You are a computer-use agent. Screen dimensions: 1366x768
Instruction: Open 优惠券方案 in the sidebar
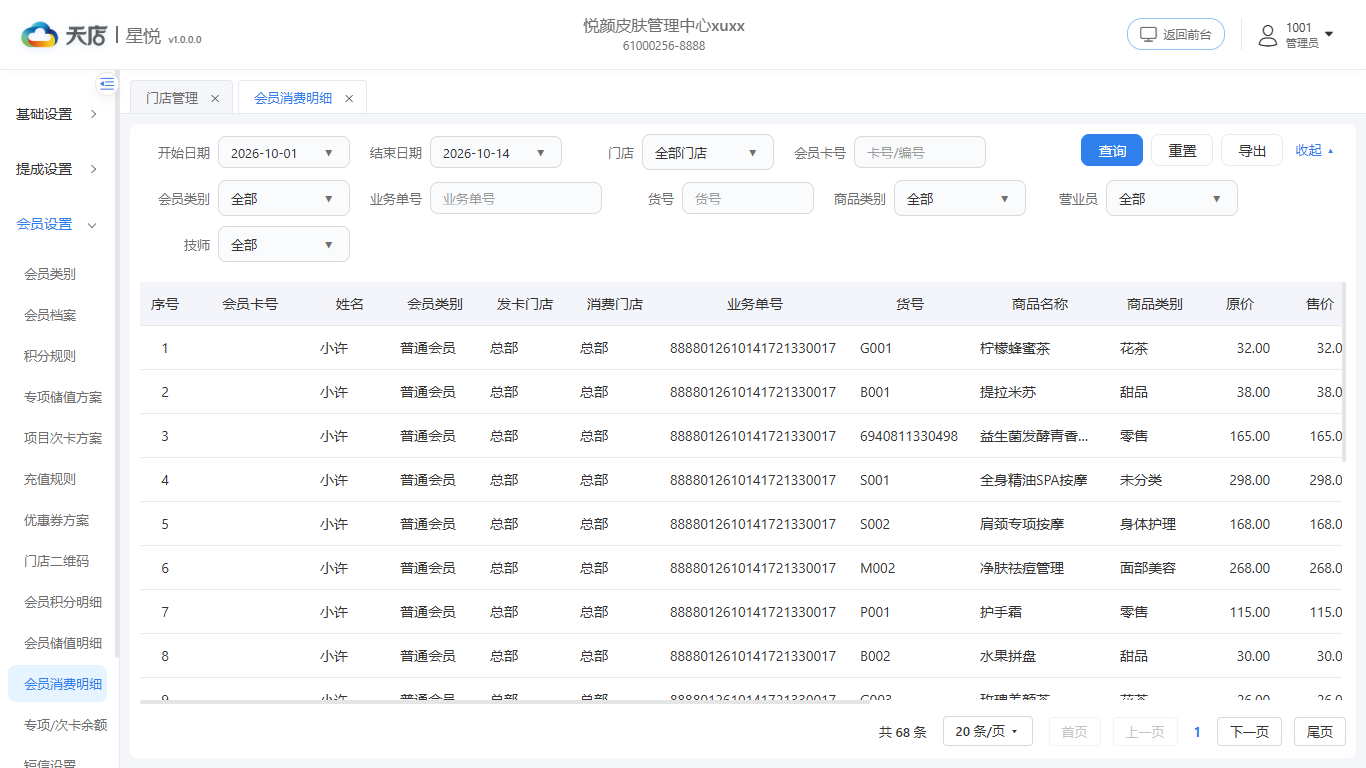[x=57, y=520]
